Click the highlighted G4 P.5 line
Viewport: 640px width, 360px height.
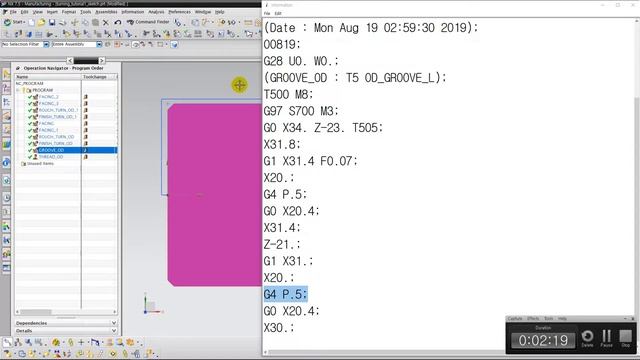click(285, 294)
